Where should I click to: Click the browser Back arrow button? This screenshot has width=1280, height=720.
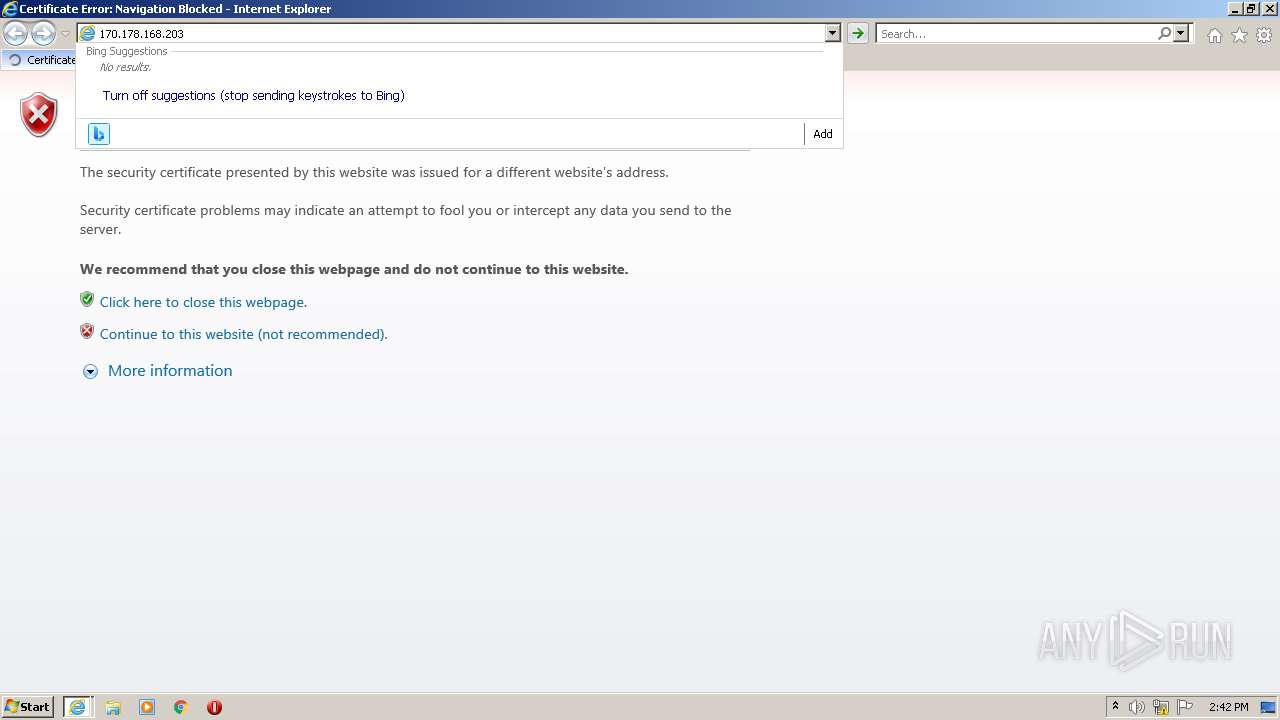point(15,34)
